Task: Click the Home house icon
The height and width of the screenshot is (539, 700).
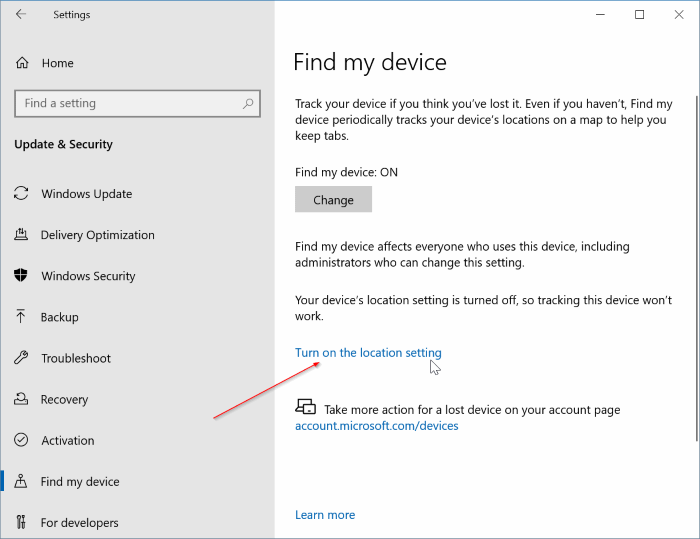Action: pos(22,63)
